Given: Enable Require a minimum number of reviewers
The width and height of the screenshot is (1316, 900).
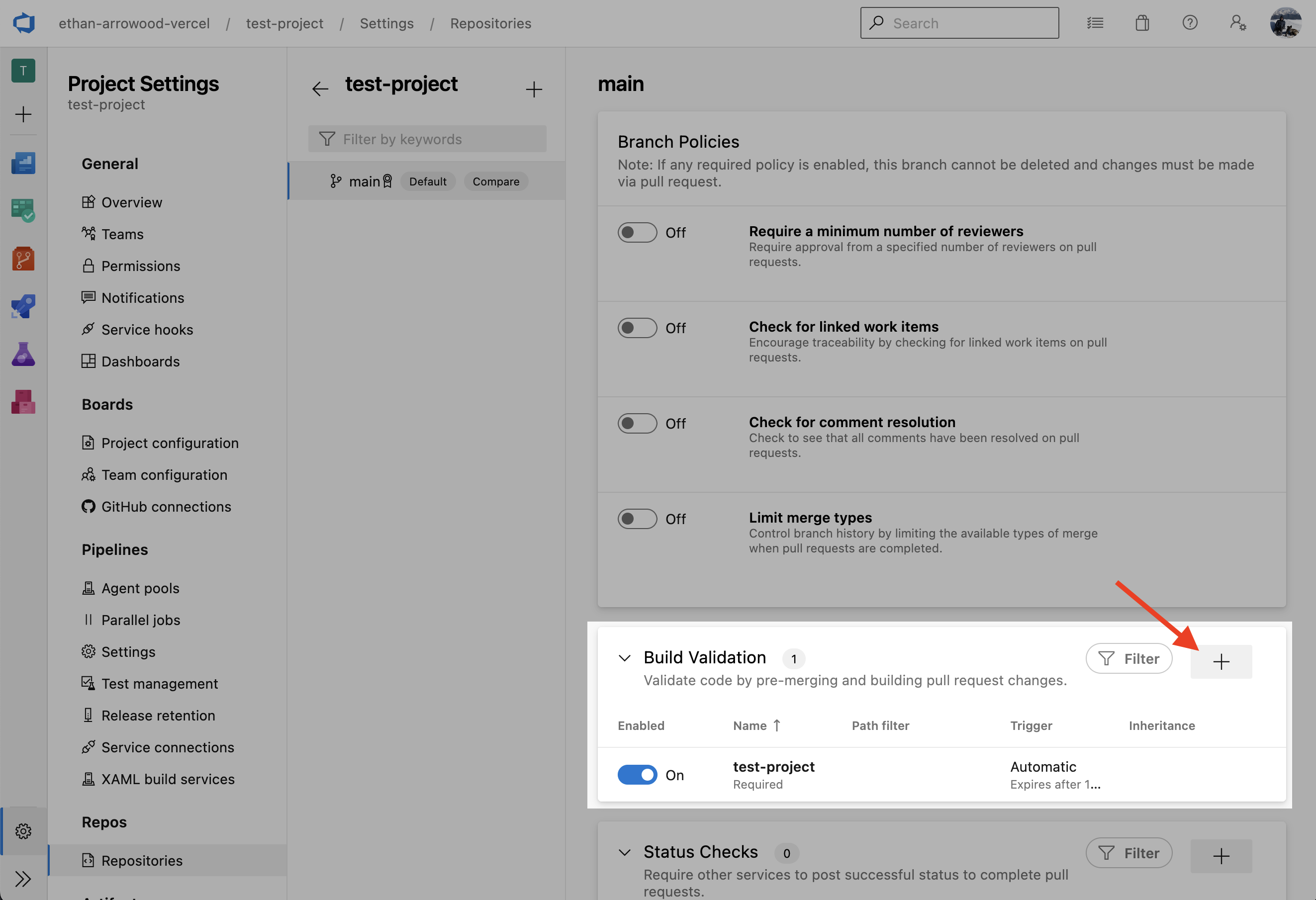Looking at the screenshot, I should [x=637, y=232].
